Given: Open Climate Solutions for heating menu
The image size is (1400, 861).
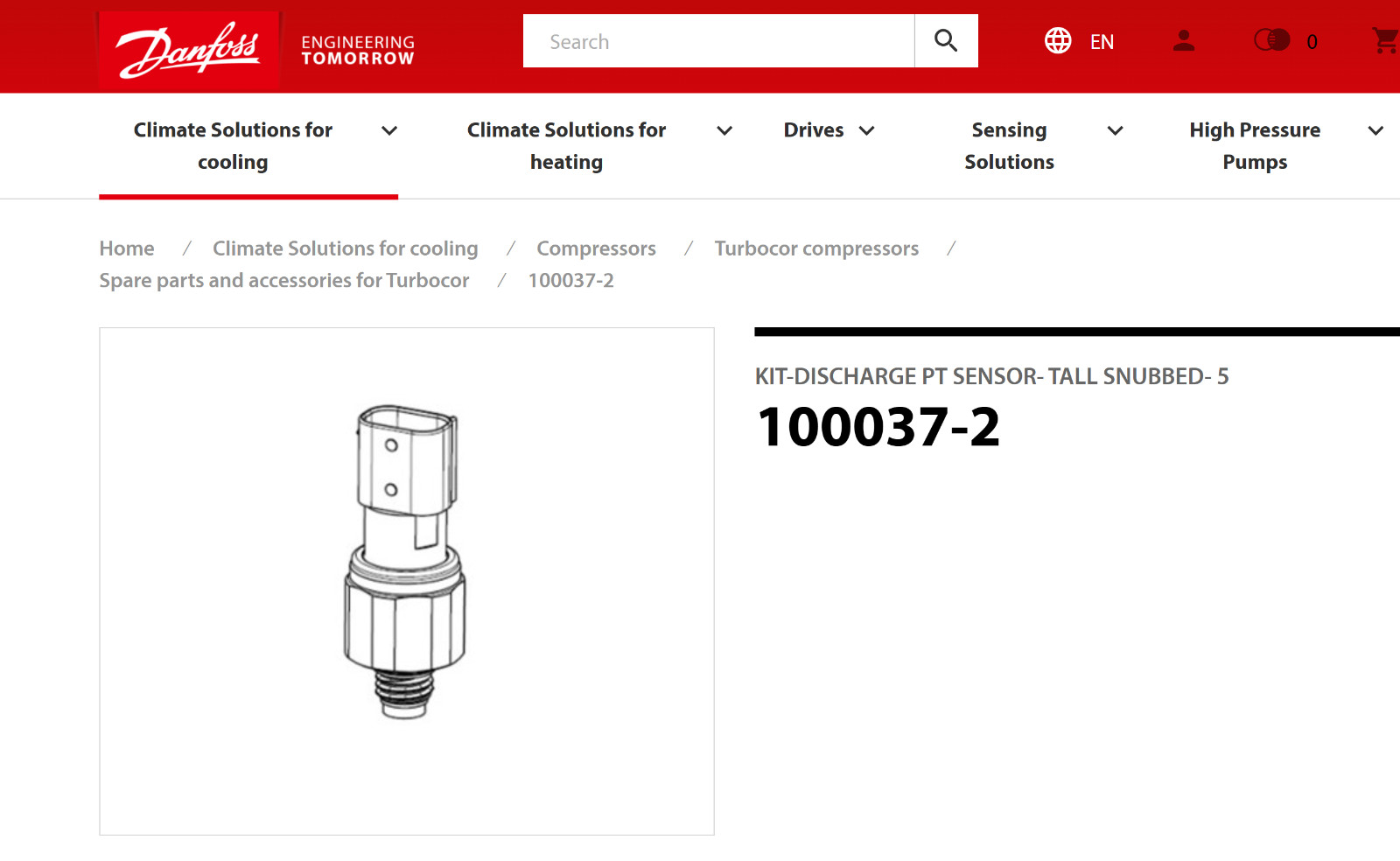Looking at the screenshot, I should 566,146.
